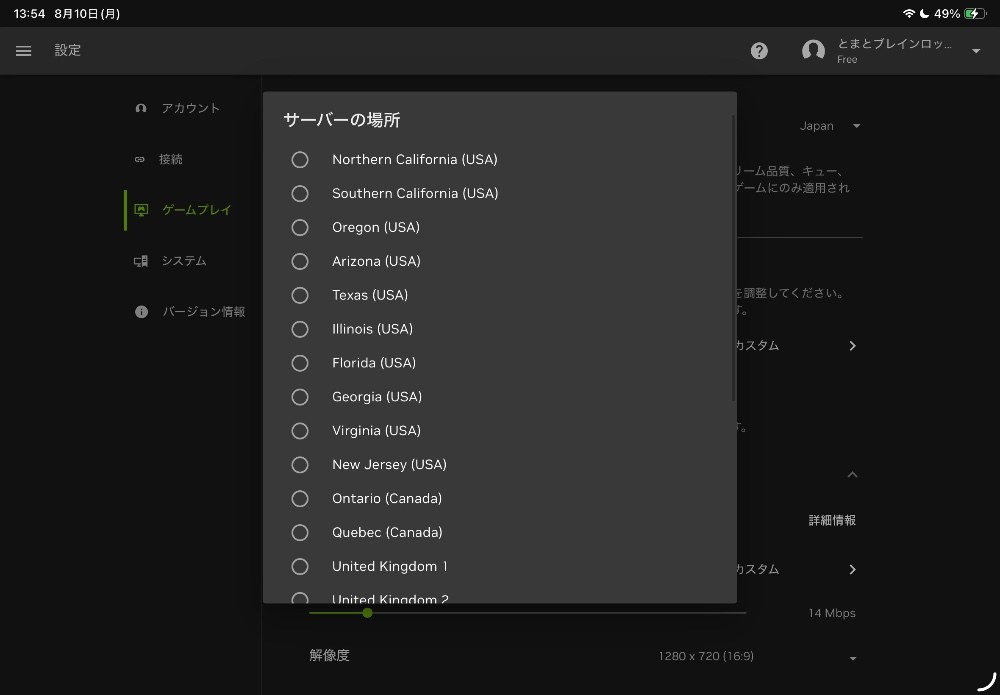Tap the 13:54 clock in status bar
The width and height of the screenshot is (1000, 695).
click(29, 13)
